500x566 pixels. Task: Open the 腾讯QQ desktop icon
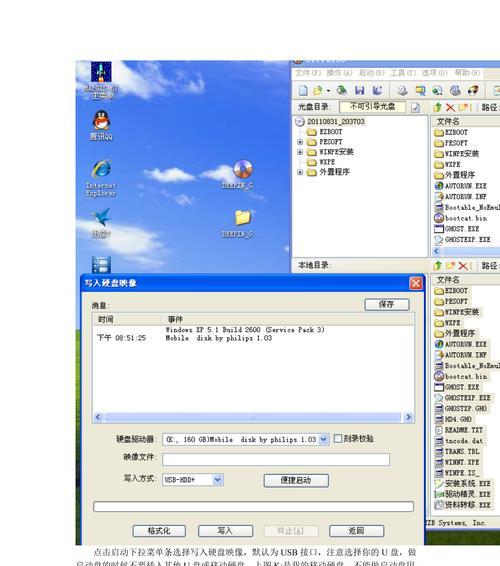(x=101, y=125)
